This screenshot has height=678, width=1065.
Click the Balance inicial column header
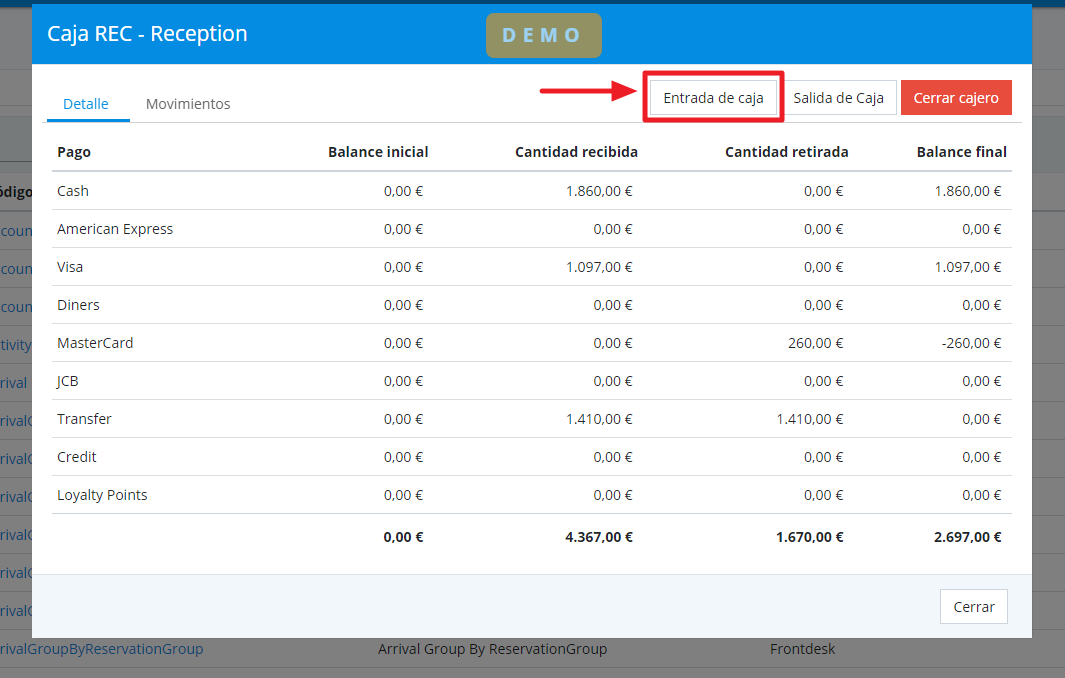378,152
